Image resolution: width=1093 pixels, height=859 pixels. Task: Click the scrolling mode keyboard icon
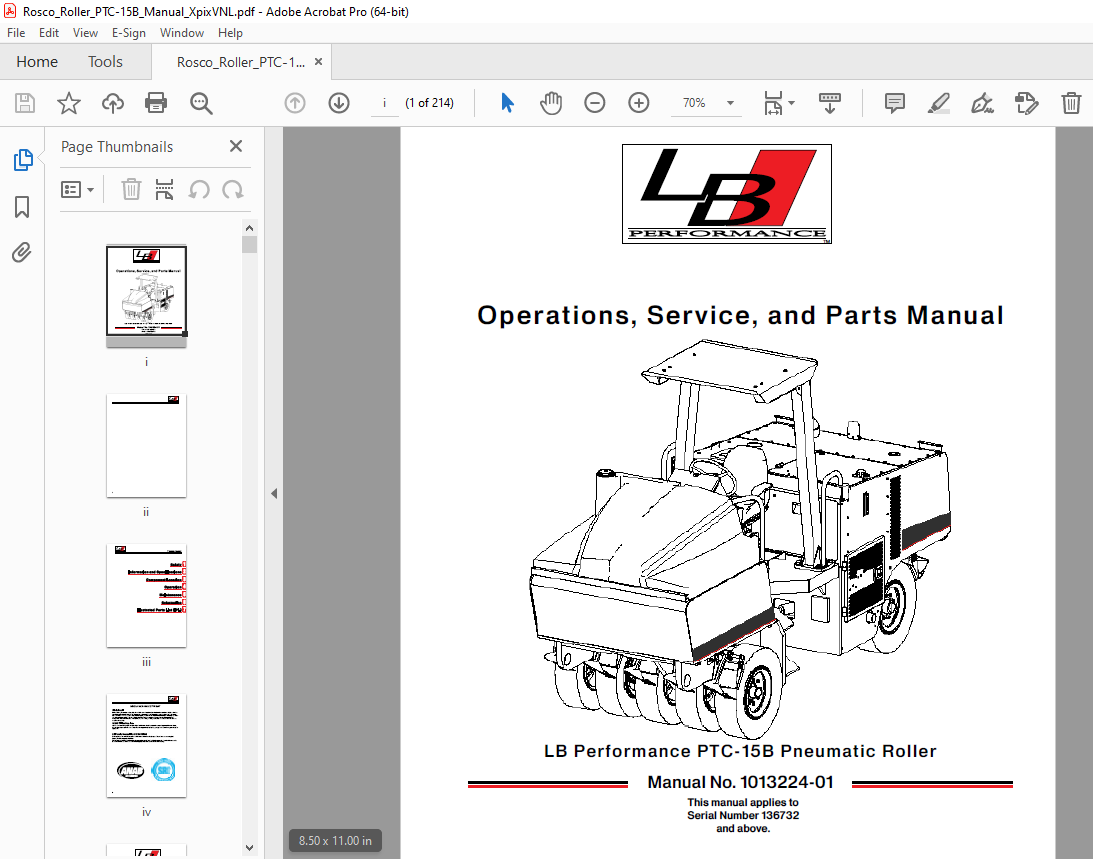tap(830, 103)
